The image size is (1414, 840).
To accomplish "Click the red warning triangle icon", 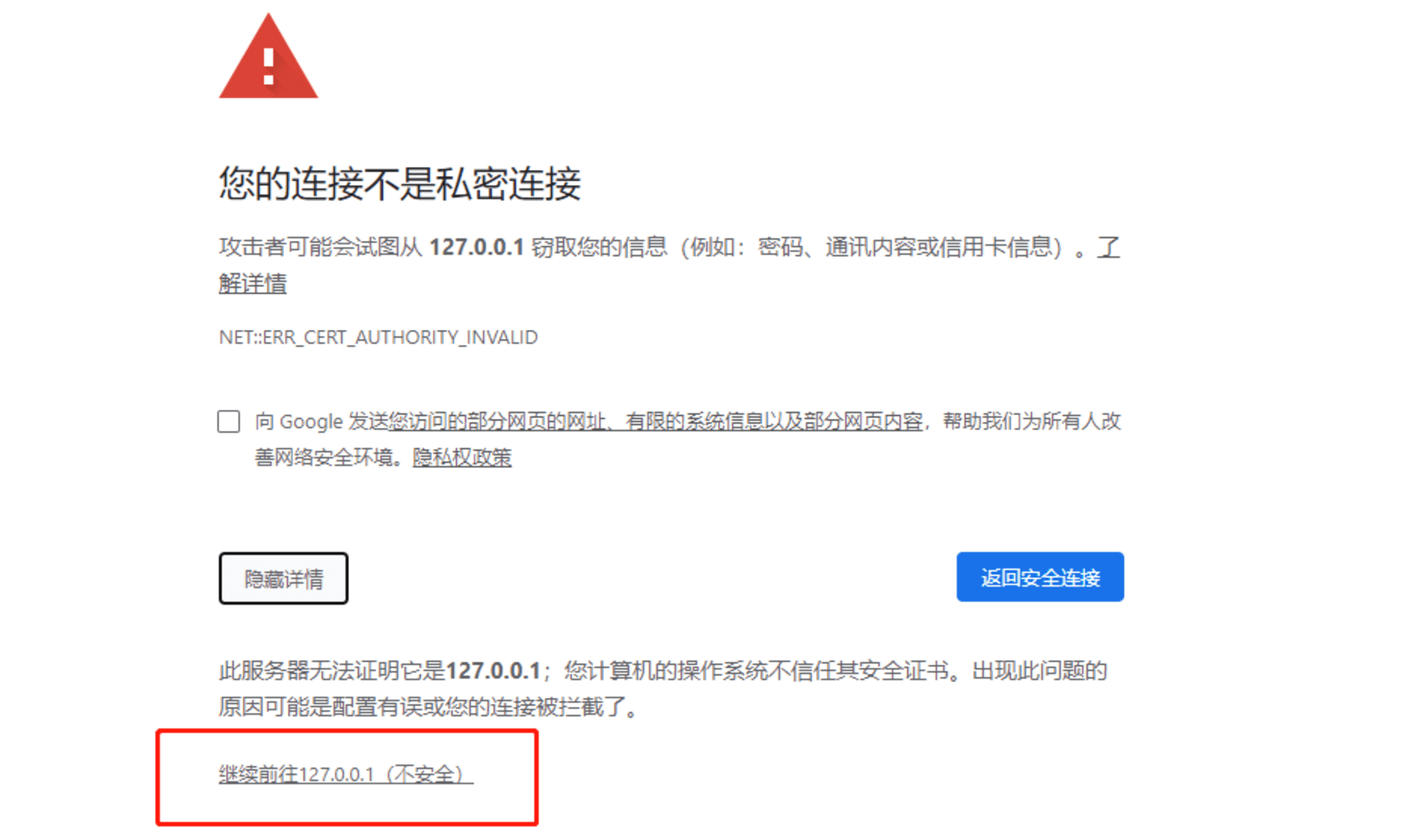I will (x=268, y=57).
